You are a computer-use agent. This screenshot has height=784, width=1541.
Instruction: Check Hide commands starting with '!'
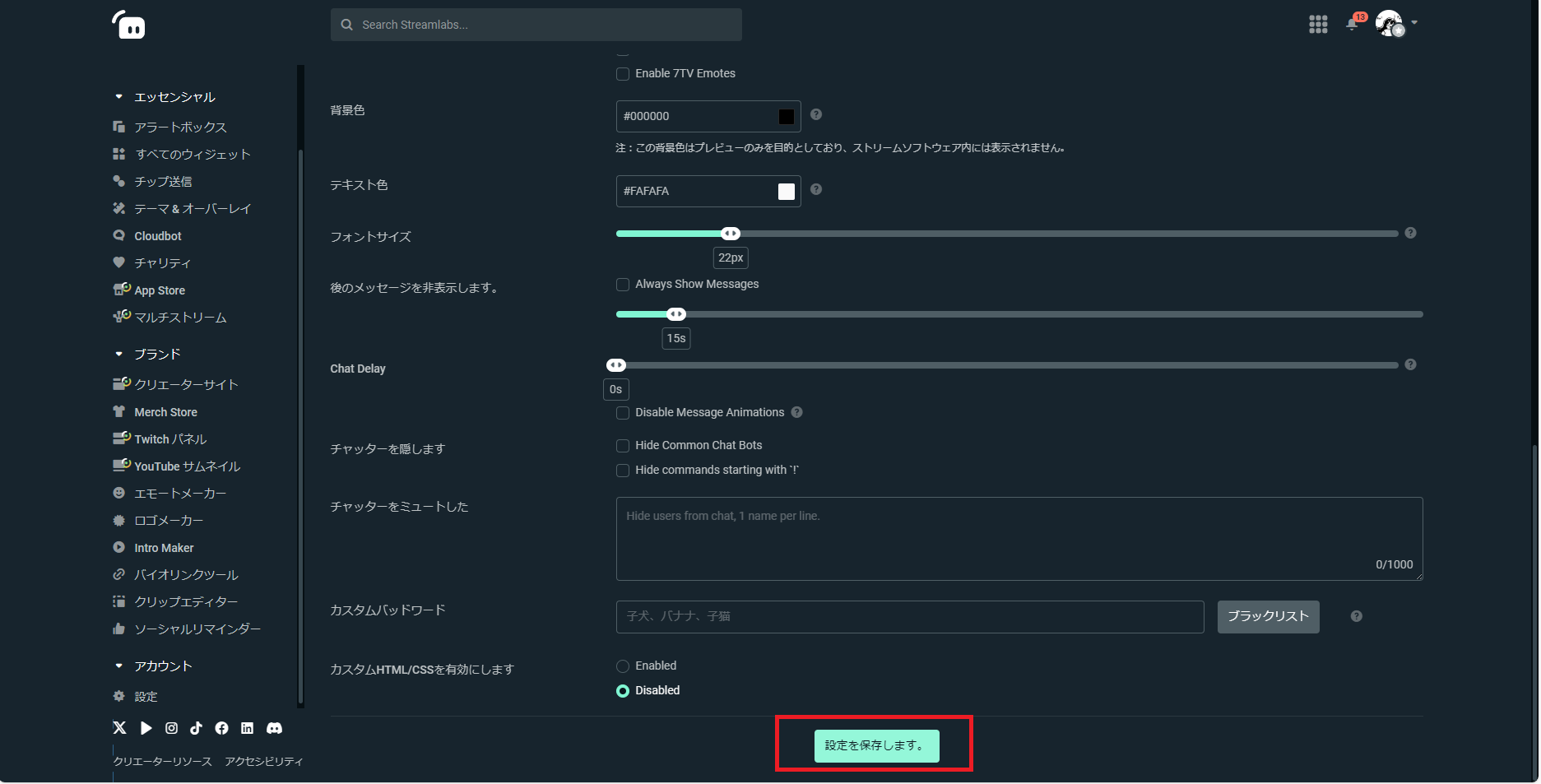click(623, 471)
